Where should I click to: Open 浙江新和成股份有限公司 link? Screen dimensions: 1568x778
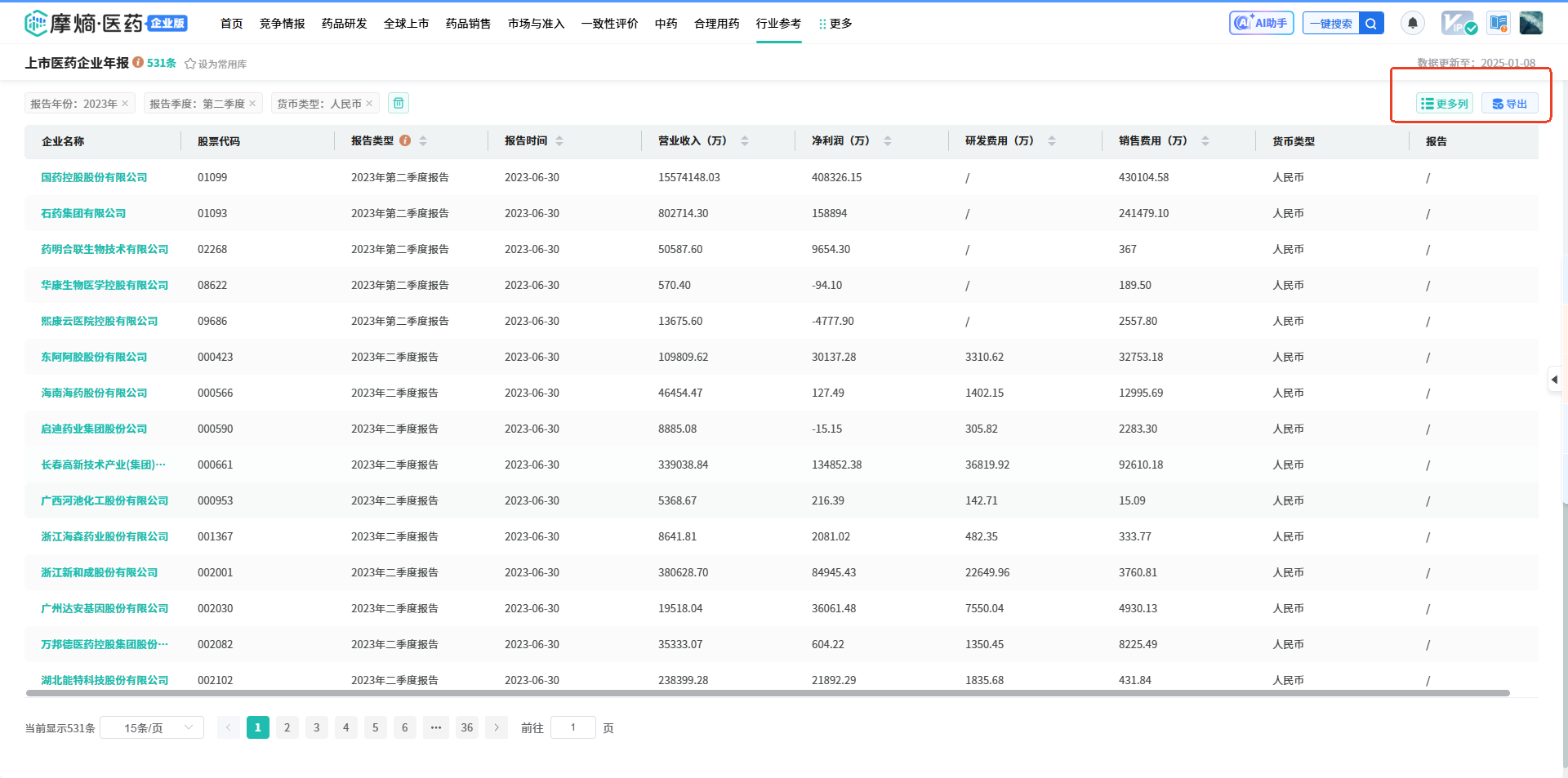click(x=100, y=572)
